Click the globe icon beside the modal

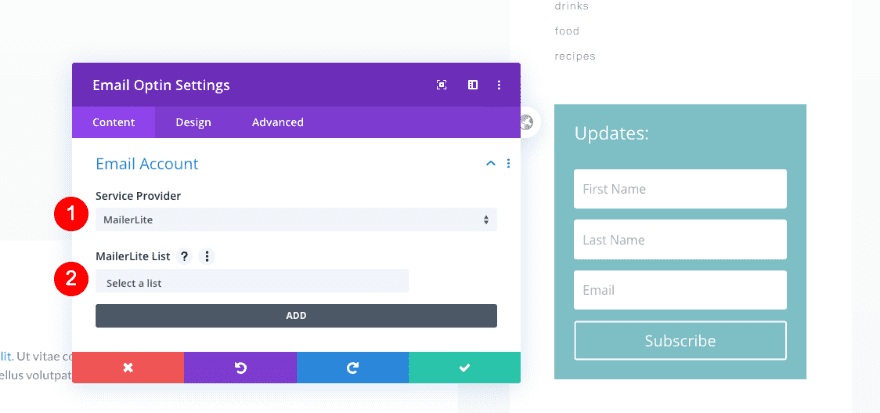coord(526,122)
